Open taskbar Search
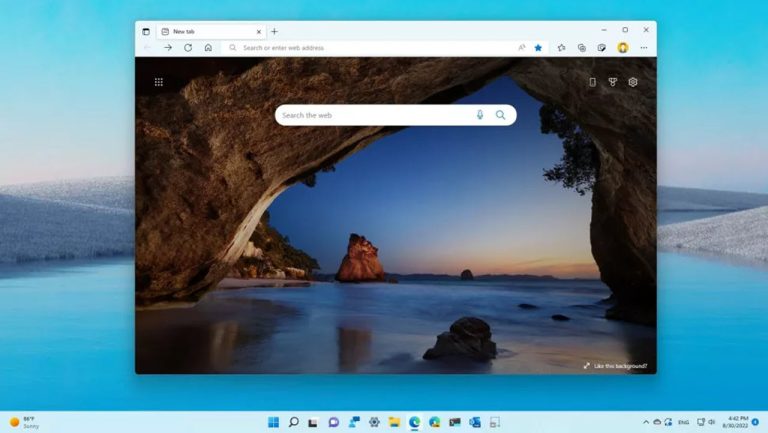 [293, 422]
